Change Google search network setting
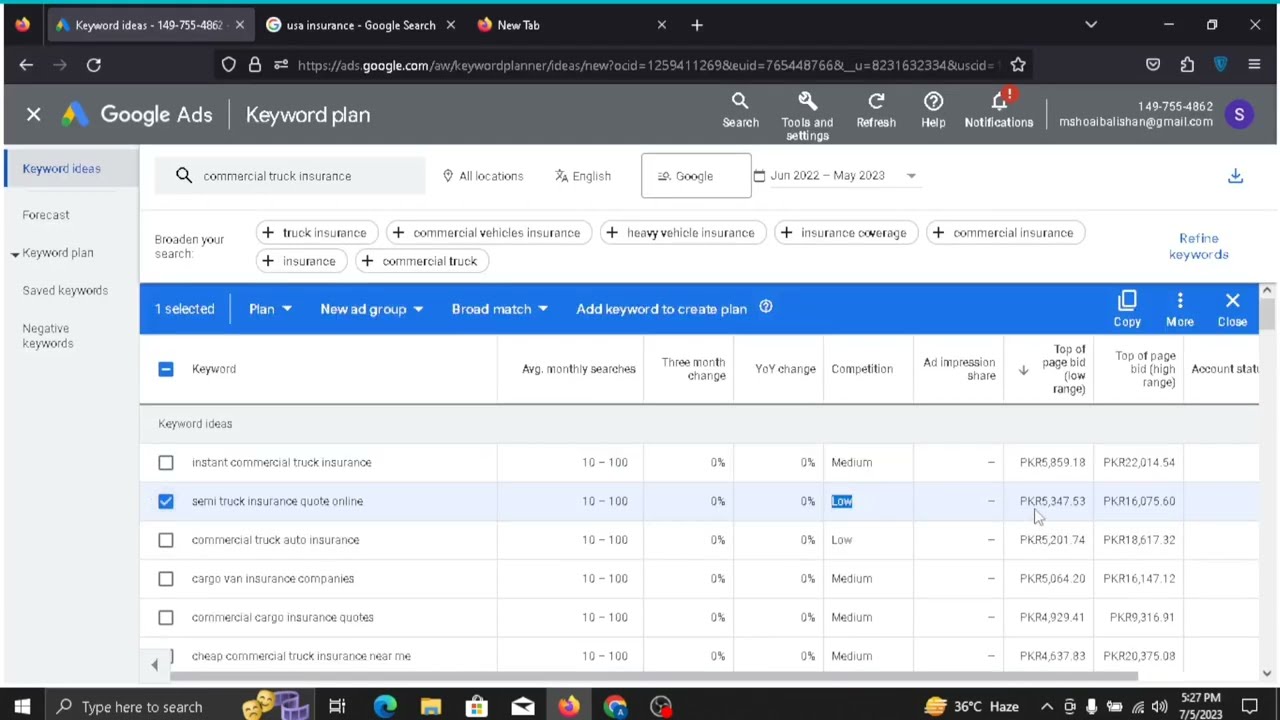 tap(696, 176)
